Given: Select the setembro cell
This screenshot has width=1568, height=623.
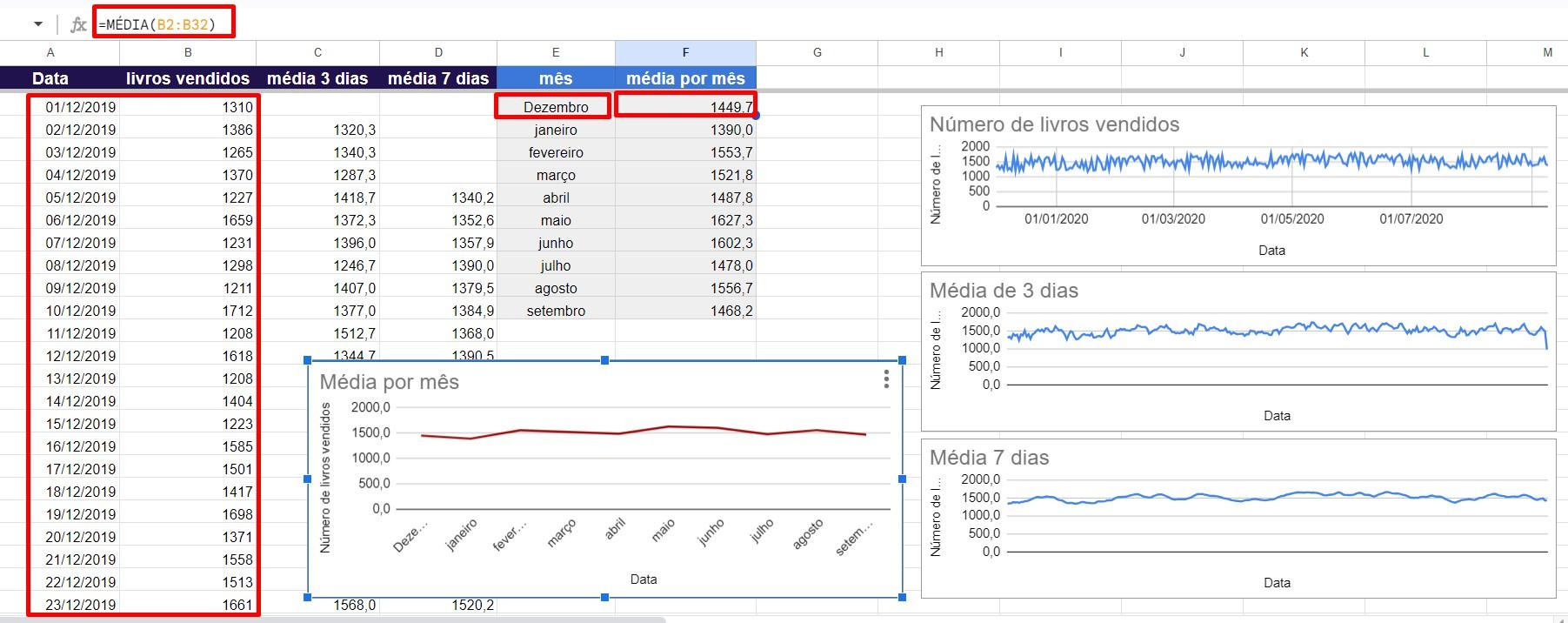Looking at the screenshot, I should tap(556, 311).
